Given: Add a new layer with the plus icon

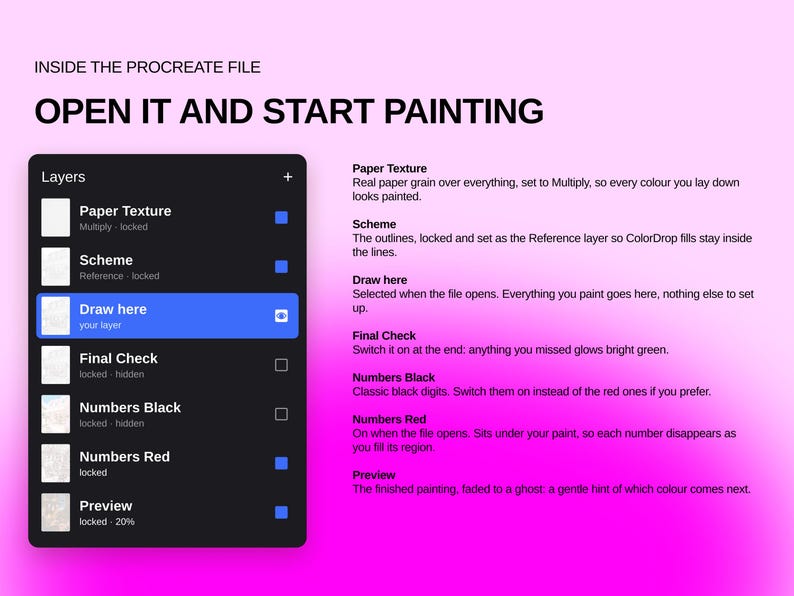Looking at the screenshot, I should 288,177.
